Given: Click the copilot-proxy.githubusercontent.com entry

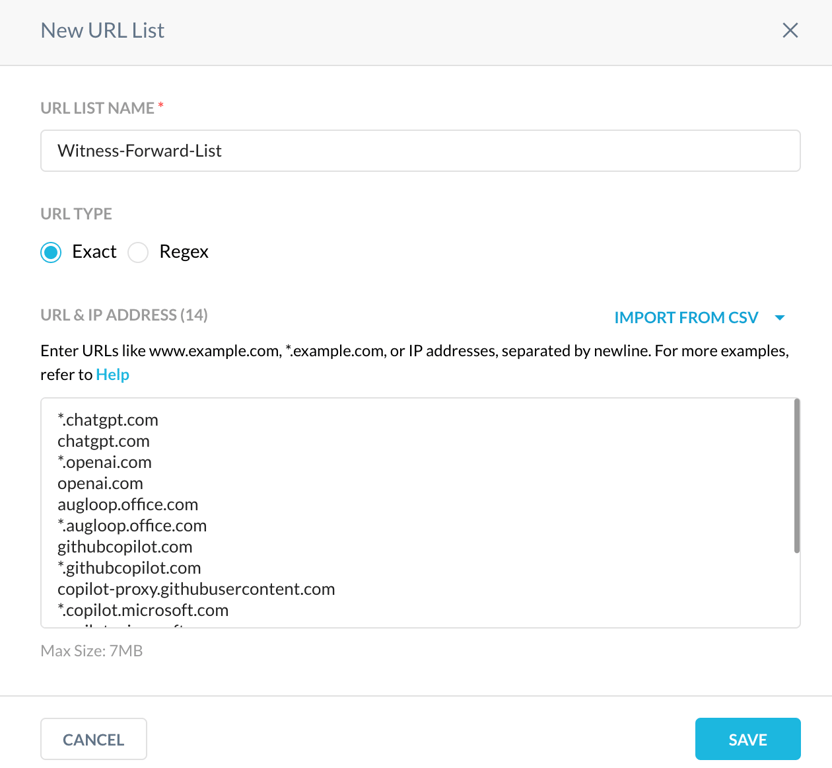Looking at the screenshot, I should pos(196,589).
